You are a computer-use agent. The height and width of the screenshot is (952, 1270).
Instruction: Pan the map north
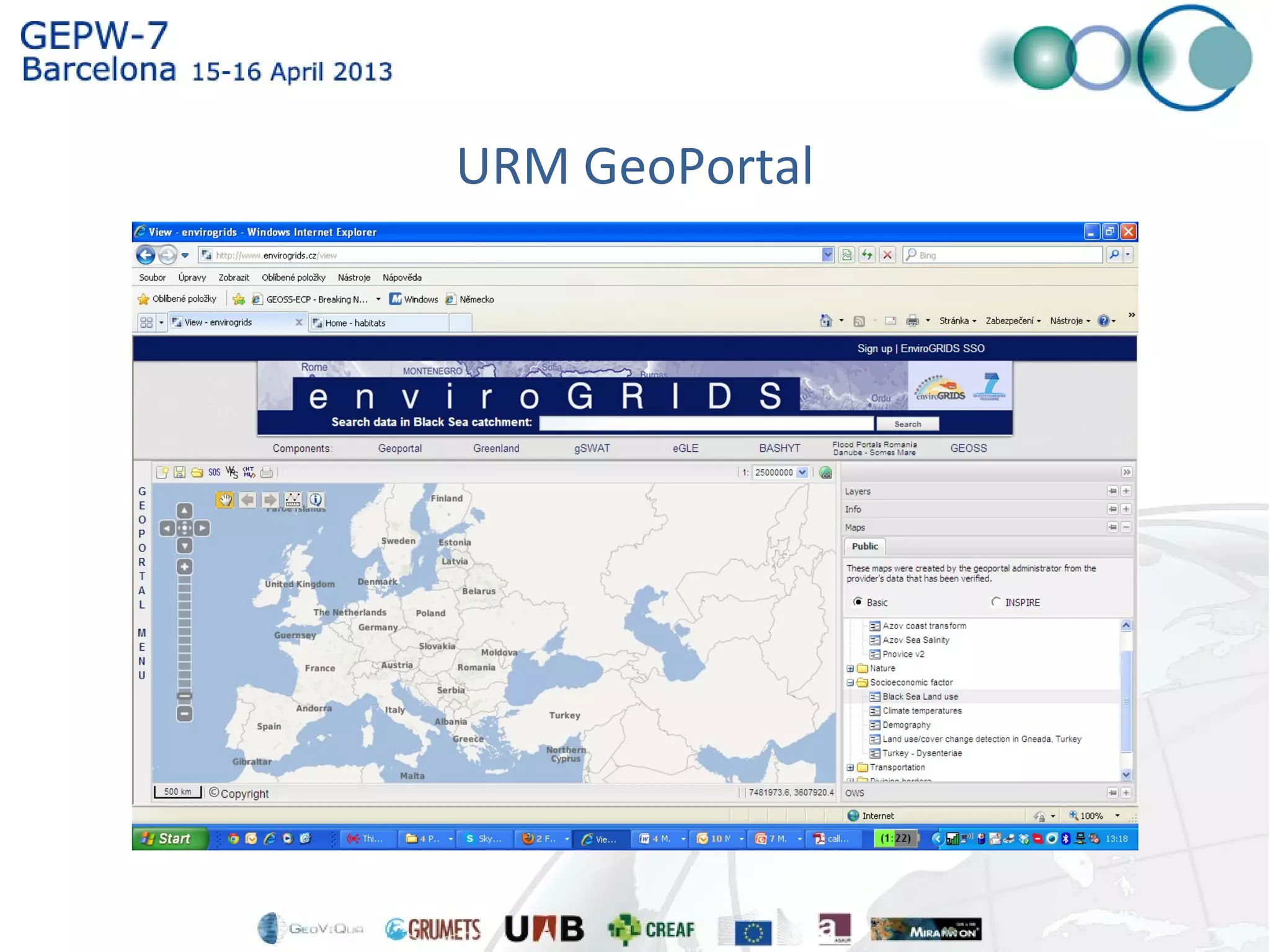[184, 511]
